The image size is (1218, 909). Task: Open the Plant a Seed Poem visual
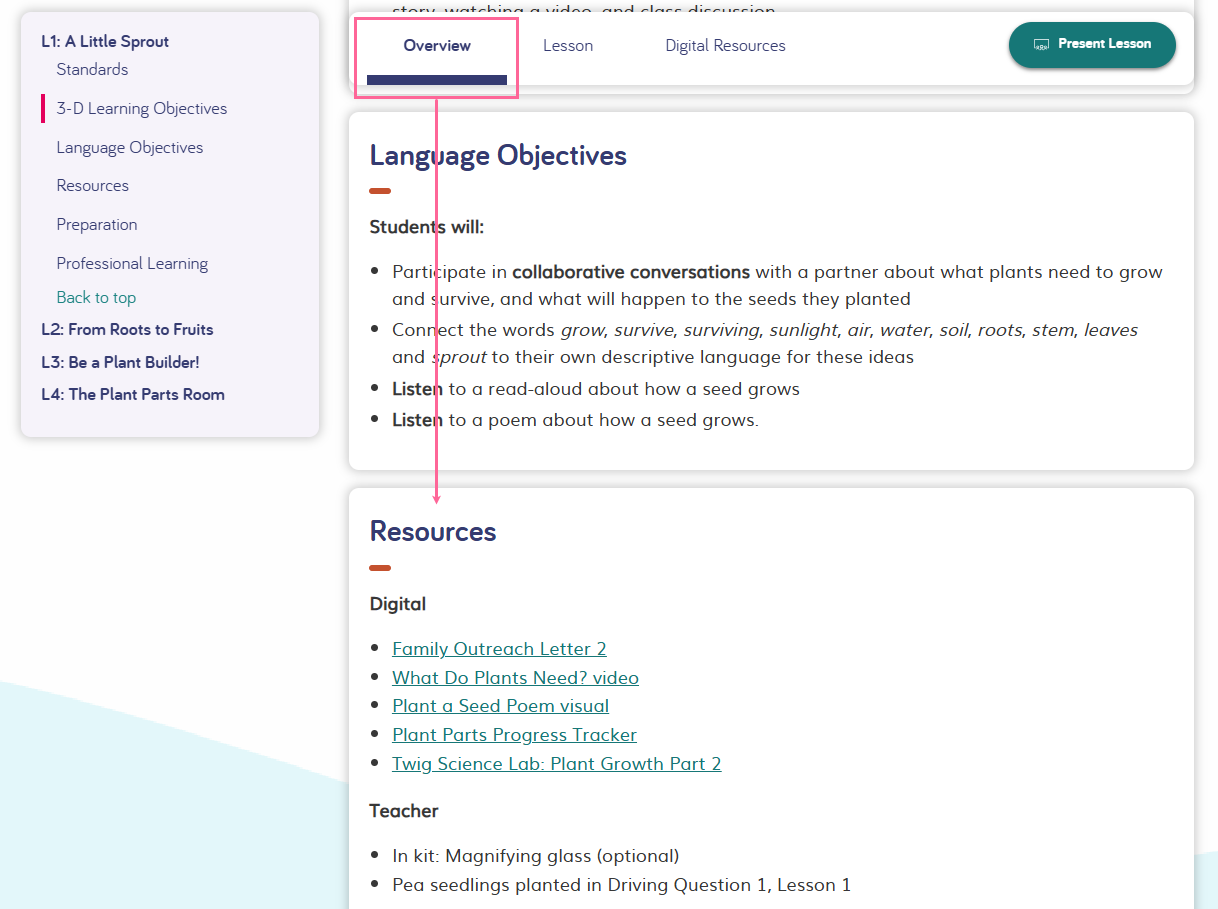coord(500,706)
